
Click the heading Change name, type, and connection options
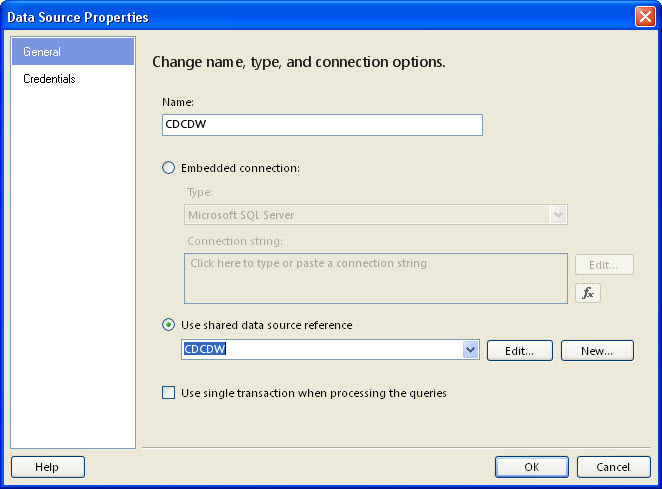pyautogui.click(x=298, y=62)
